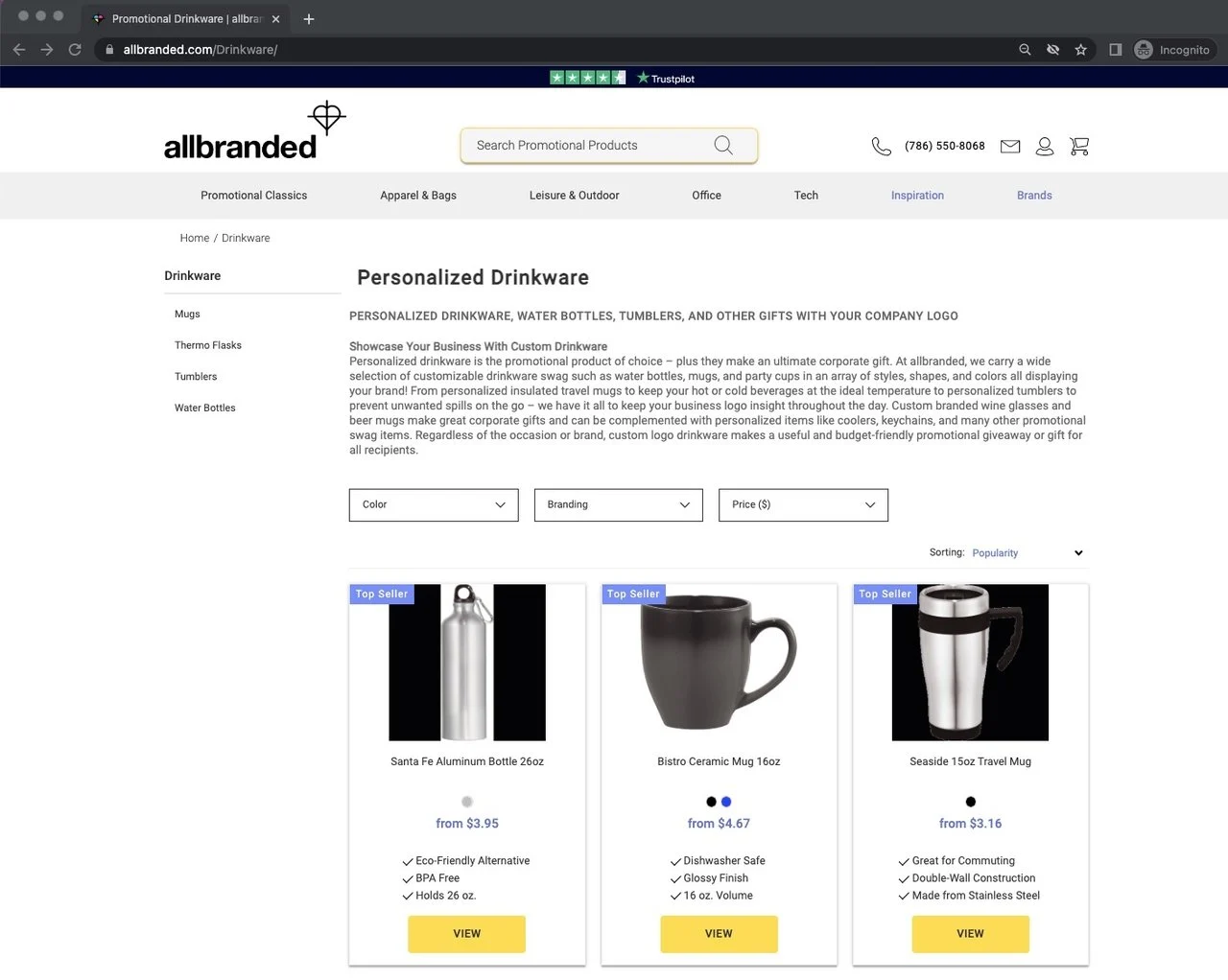Bookmark page with the star icon
Screen dimensions: 1228x980
(x=1081, y=50)
